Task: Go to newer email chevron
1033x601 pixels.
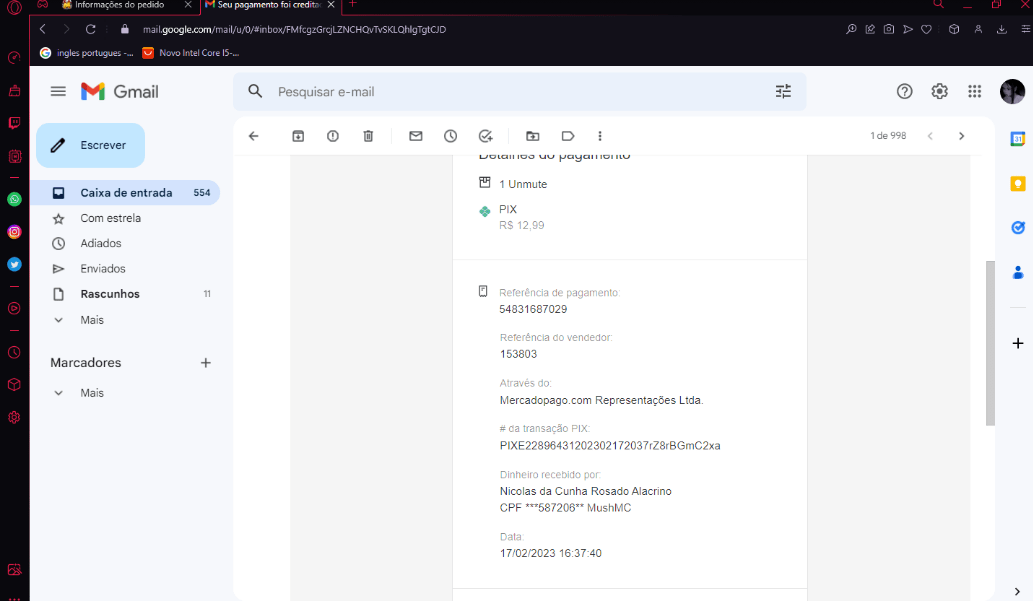Action: 930,136
